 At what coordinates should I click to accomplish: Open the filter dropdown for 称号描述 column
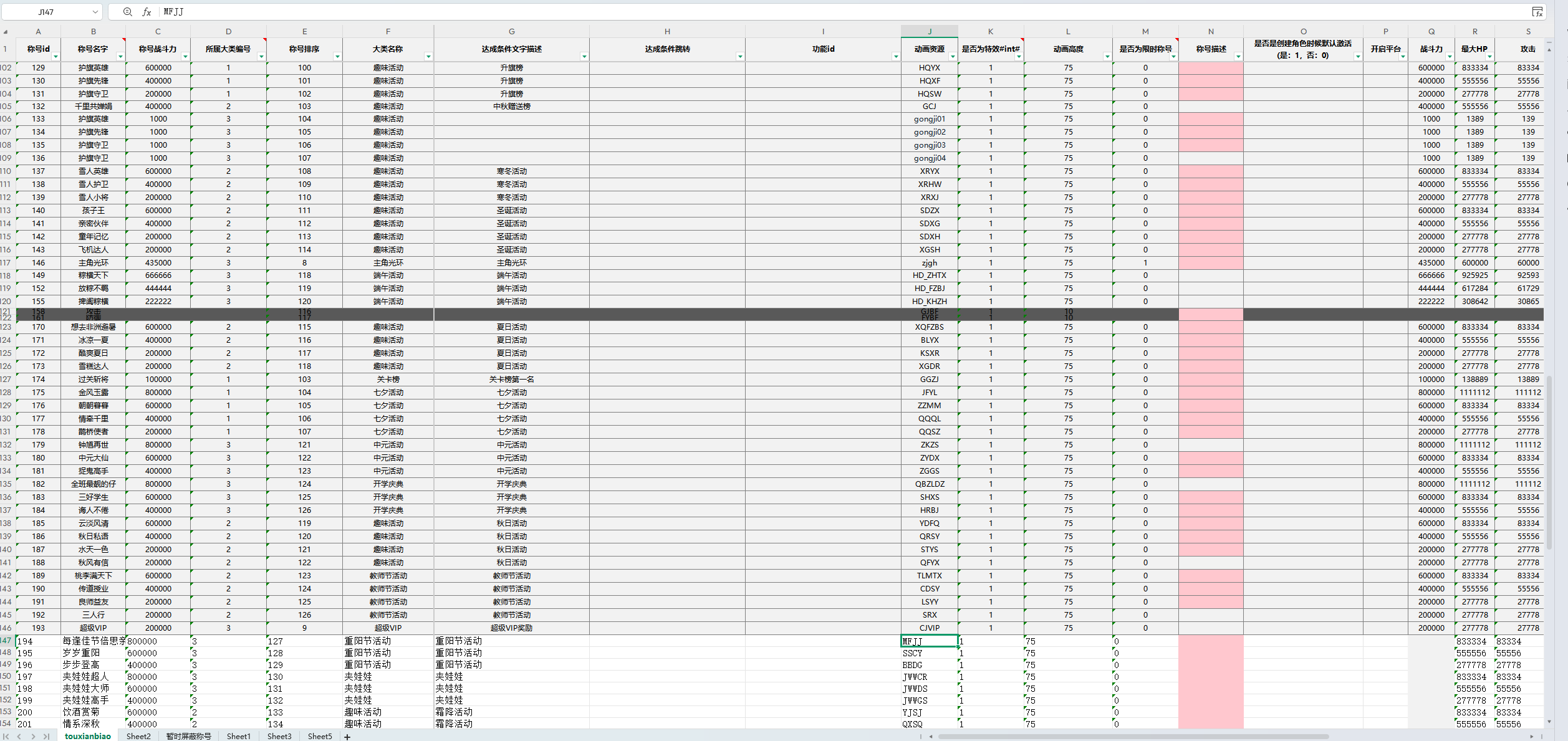(1238, 57)
